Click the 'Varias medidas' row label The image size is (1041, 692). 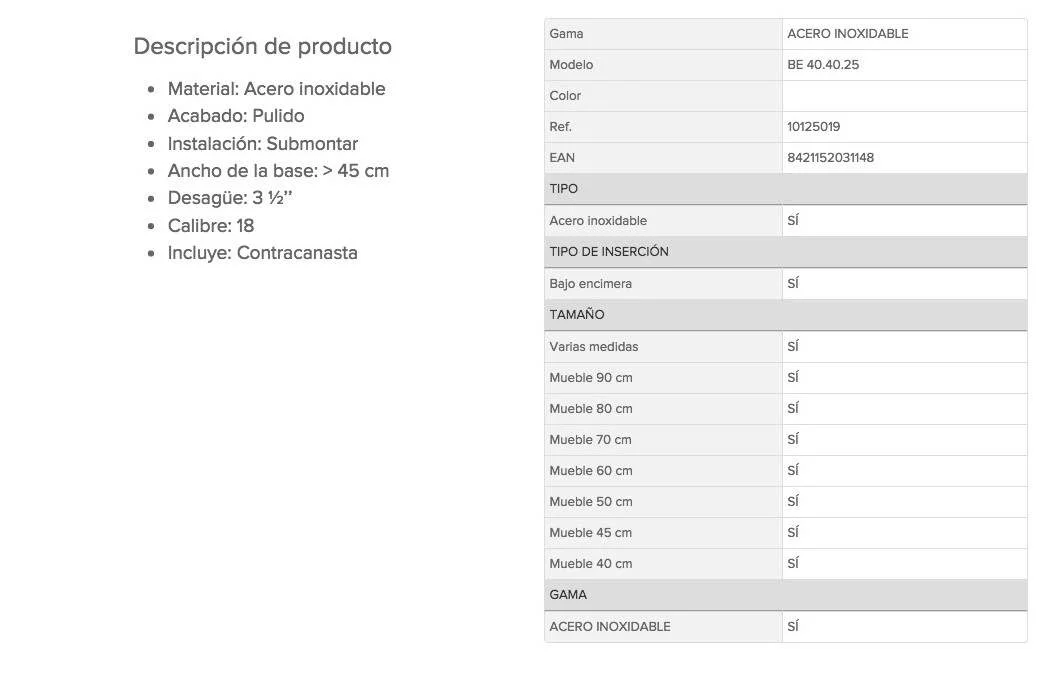coord(594,347)
